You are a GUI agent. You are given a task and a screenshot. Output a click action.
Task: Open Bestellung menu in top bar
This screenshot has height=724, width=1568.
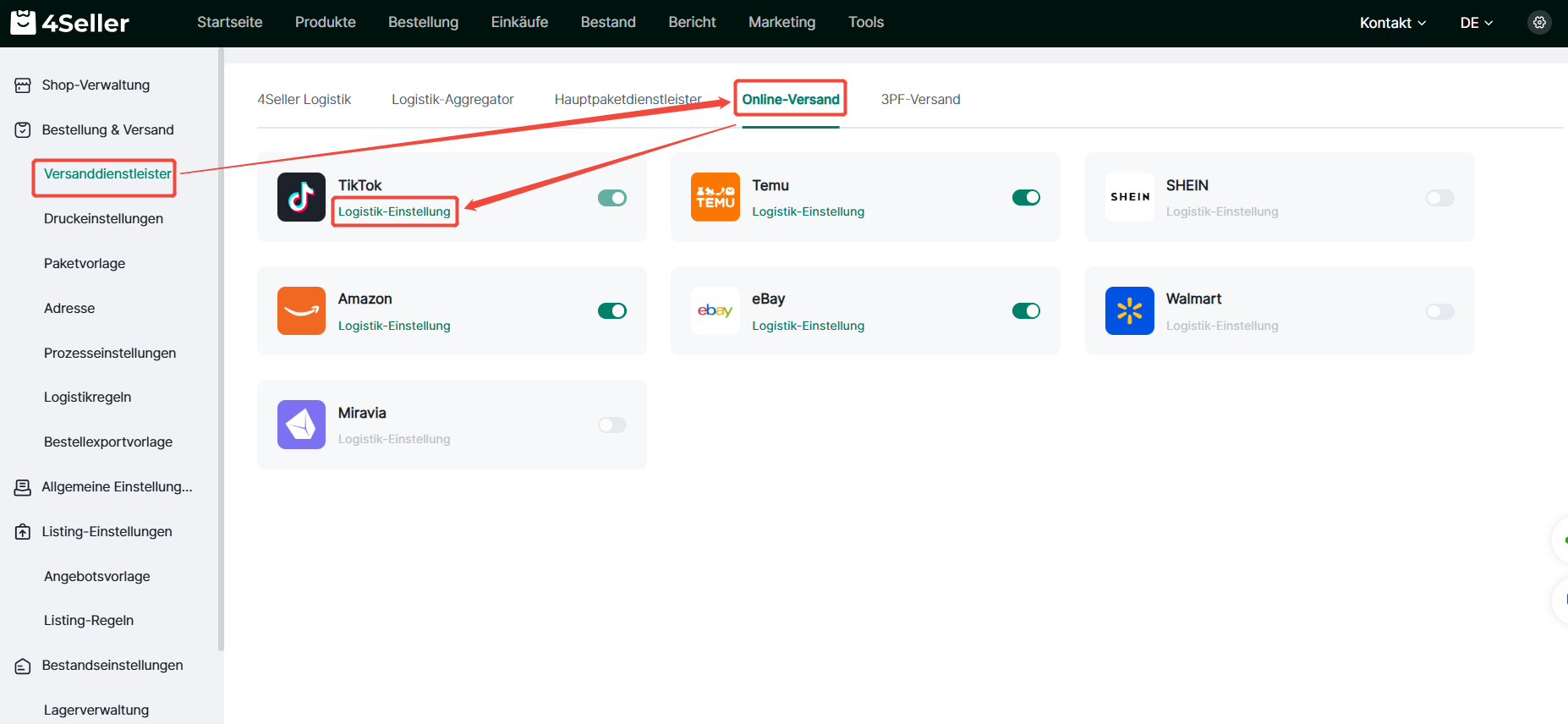click(x=423, y=22)
